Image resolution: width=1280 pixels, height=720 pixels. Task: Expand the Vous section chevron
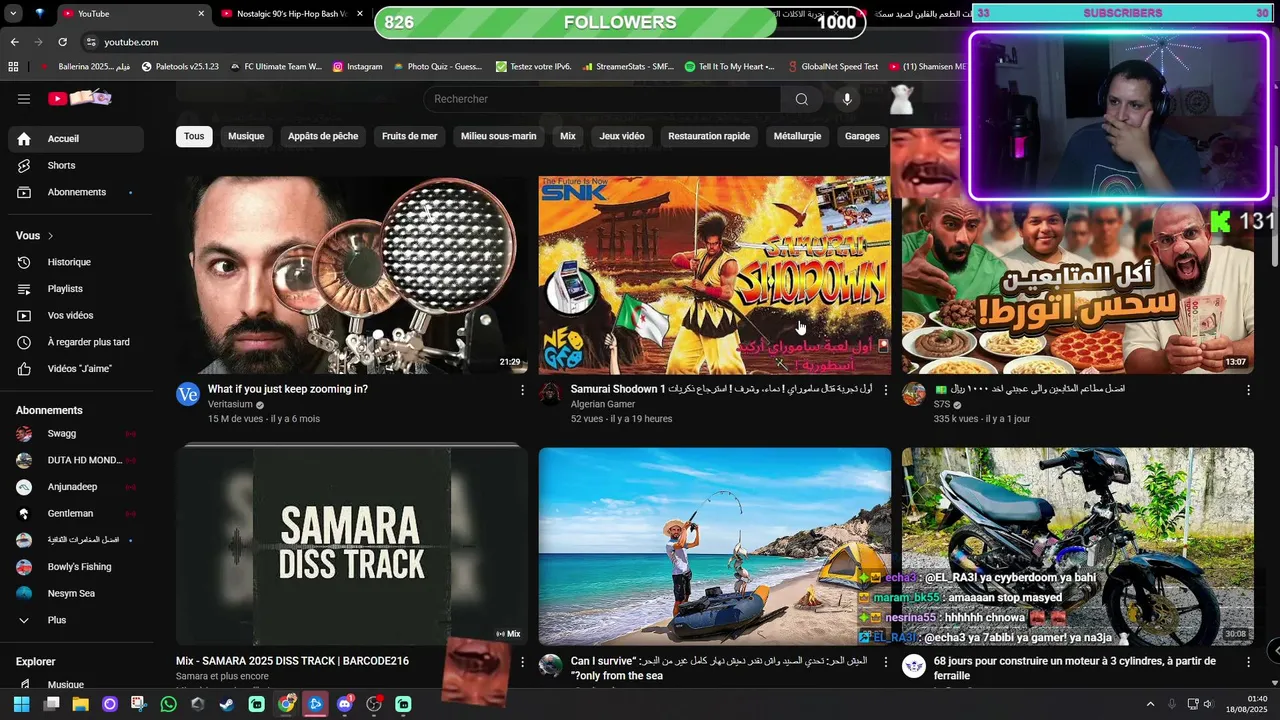click(50, 236)
